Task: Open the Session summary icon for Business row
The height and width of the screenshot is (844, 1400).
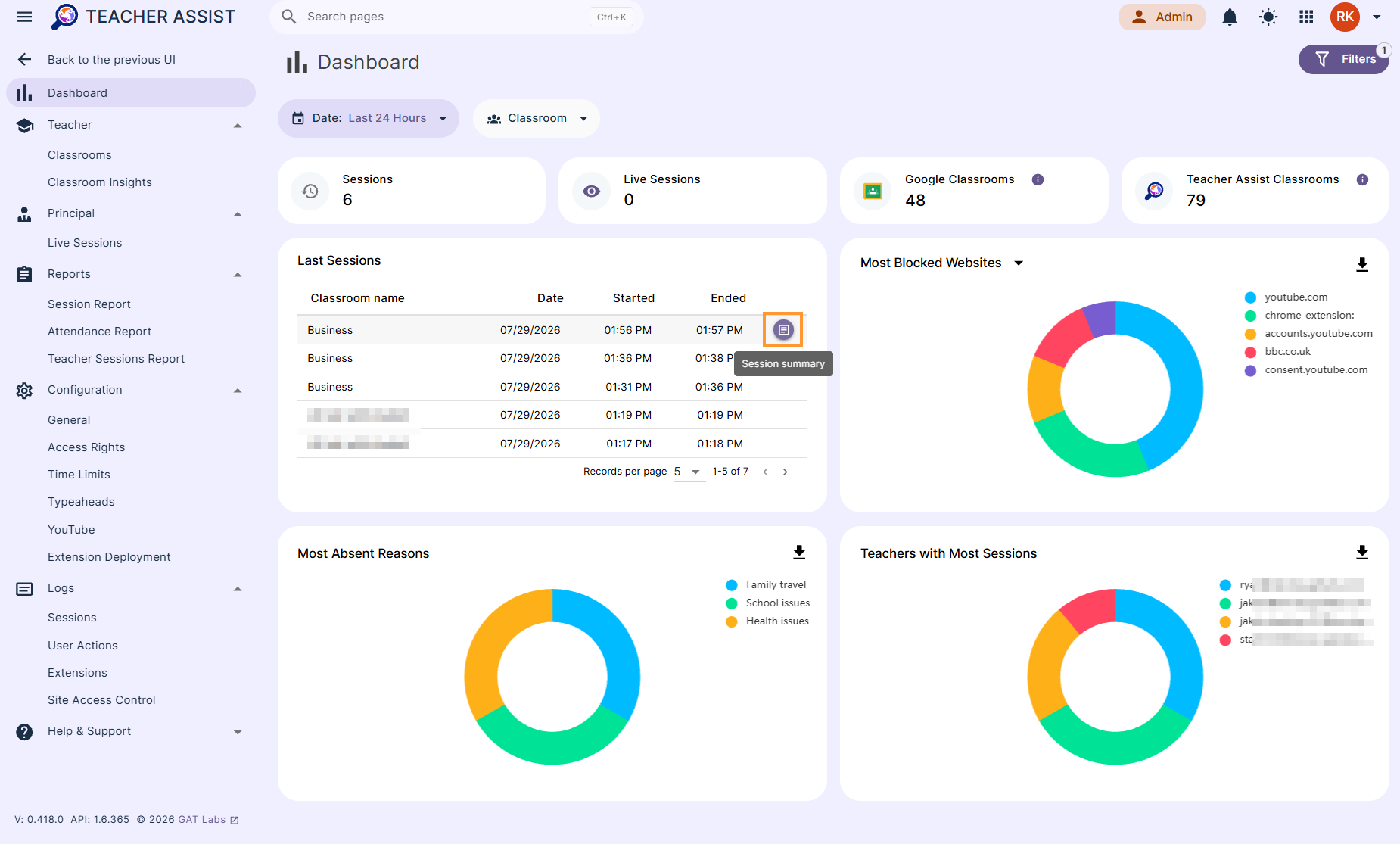Action: (x=783, y=330)
